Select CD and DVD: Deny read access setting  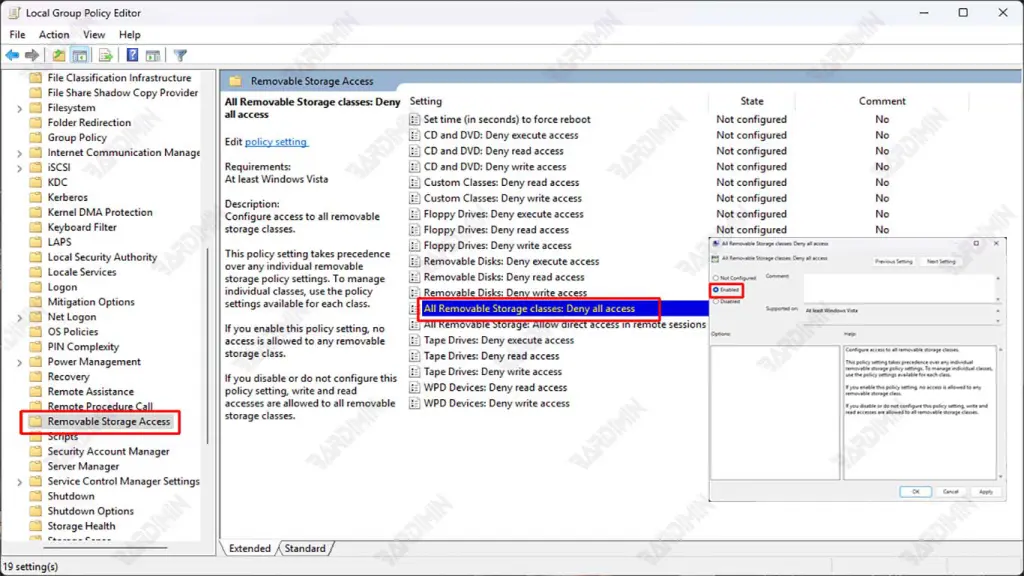click(x=494, y=151)
